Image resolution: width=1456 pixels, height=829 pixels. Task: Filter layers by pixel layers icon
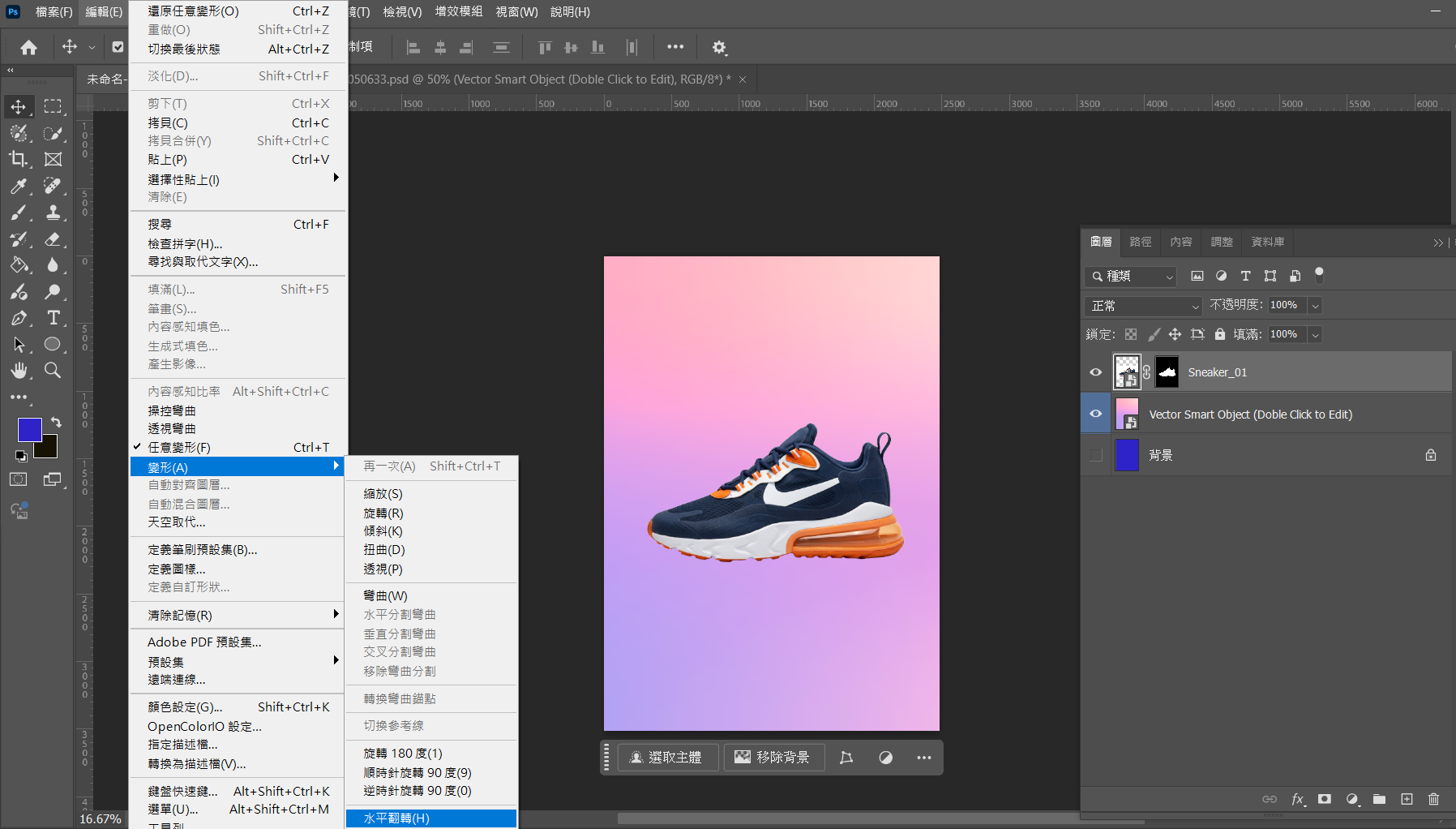coord(1197,276)
